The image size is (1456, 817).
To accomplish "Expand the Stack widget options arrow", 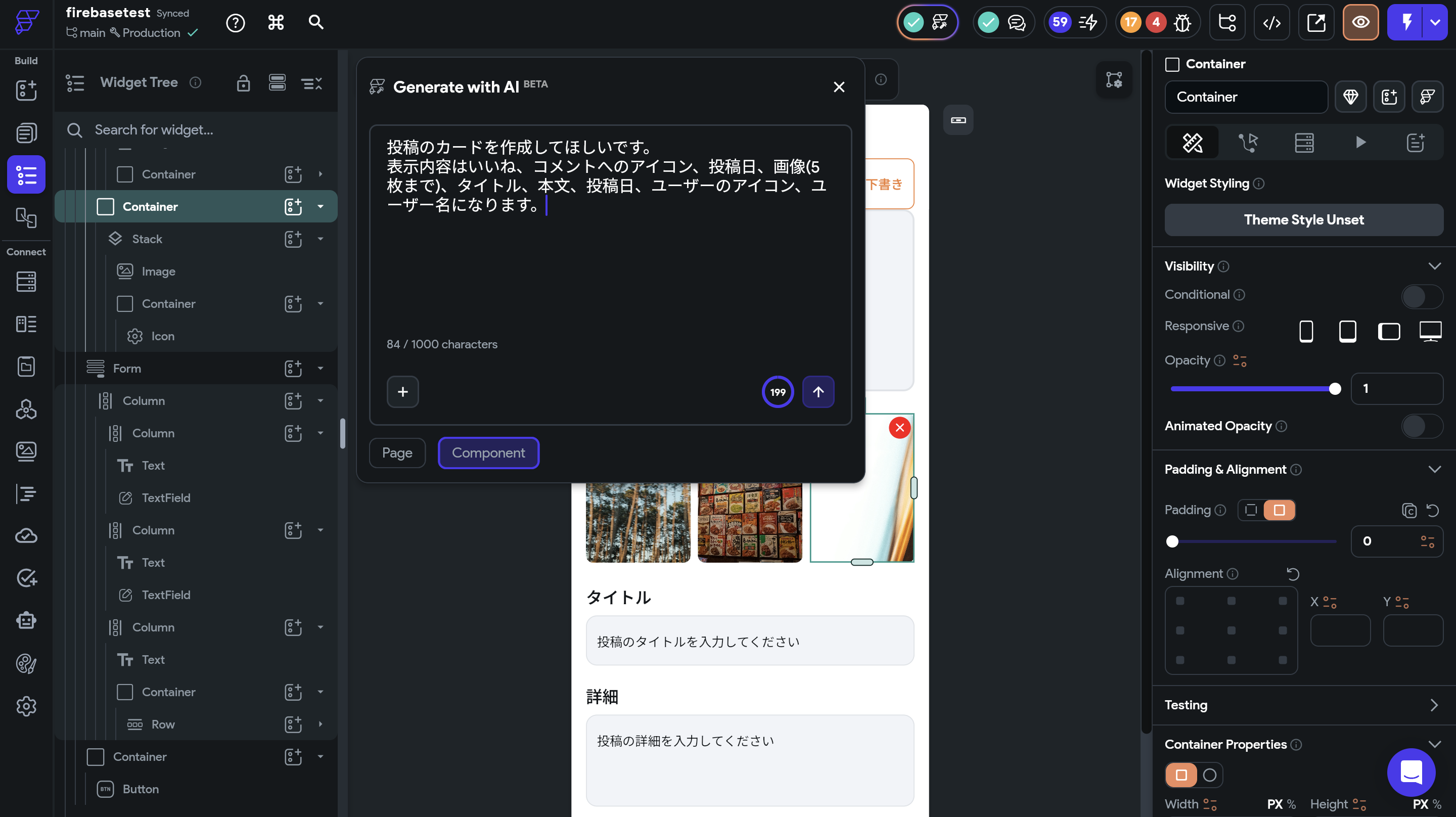I will tap(321, 239).
